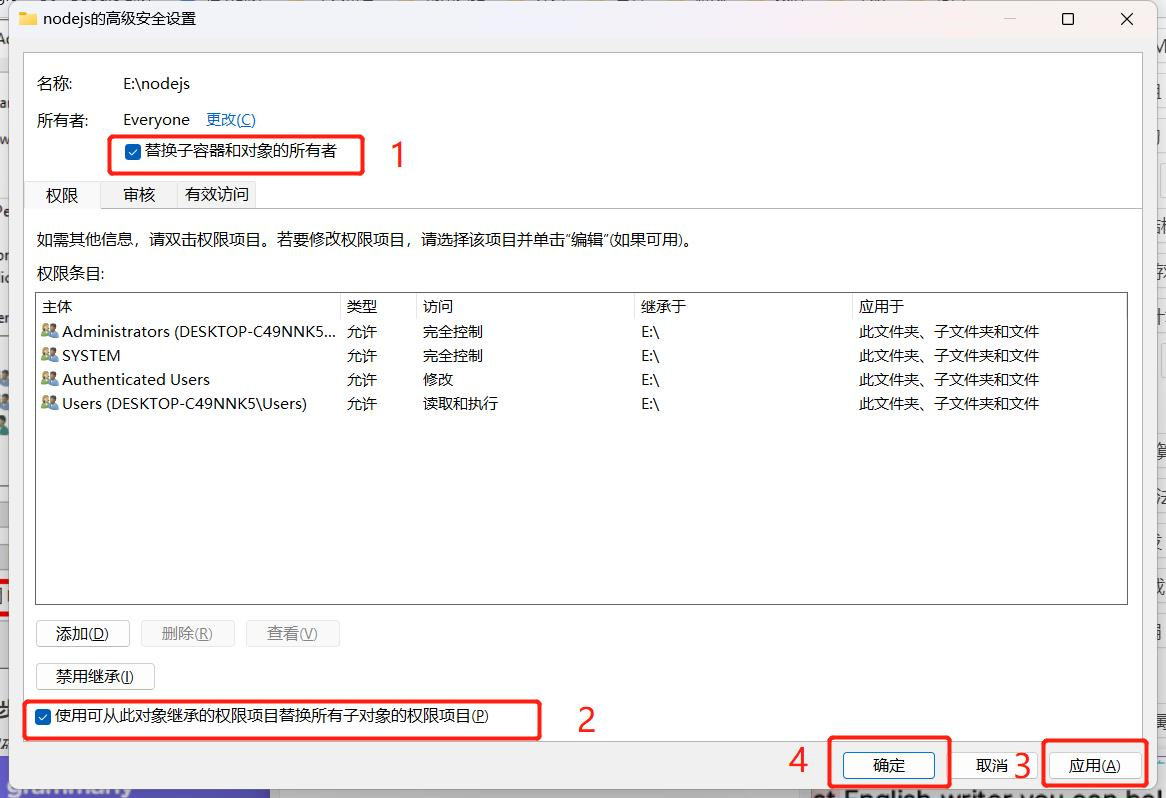The image size is (1166, 798).
Task: Open the 有效访问 tab
Action: click(x=217, y=194)
